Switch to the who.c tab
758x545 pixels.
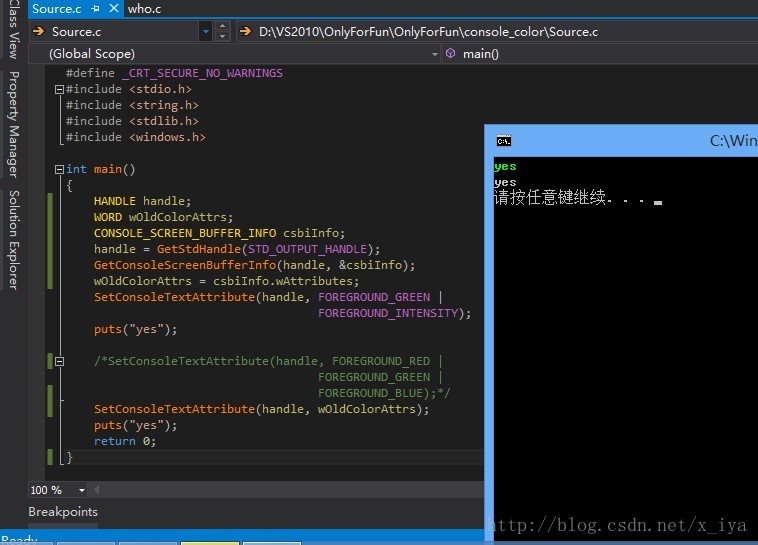144,9
